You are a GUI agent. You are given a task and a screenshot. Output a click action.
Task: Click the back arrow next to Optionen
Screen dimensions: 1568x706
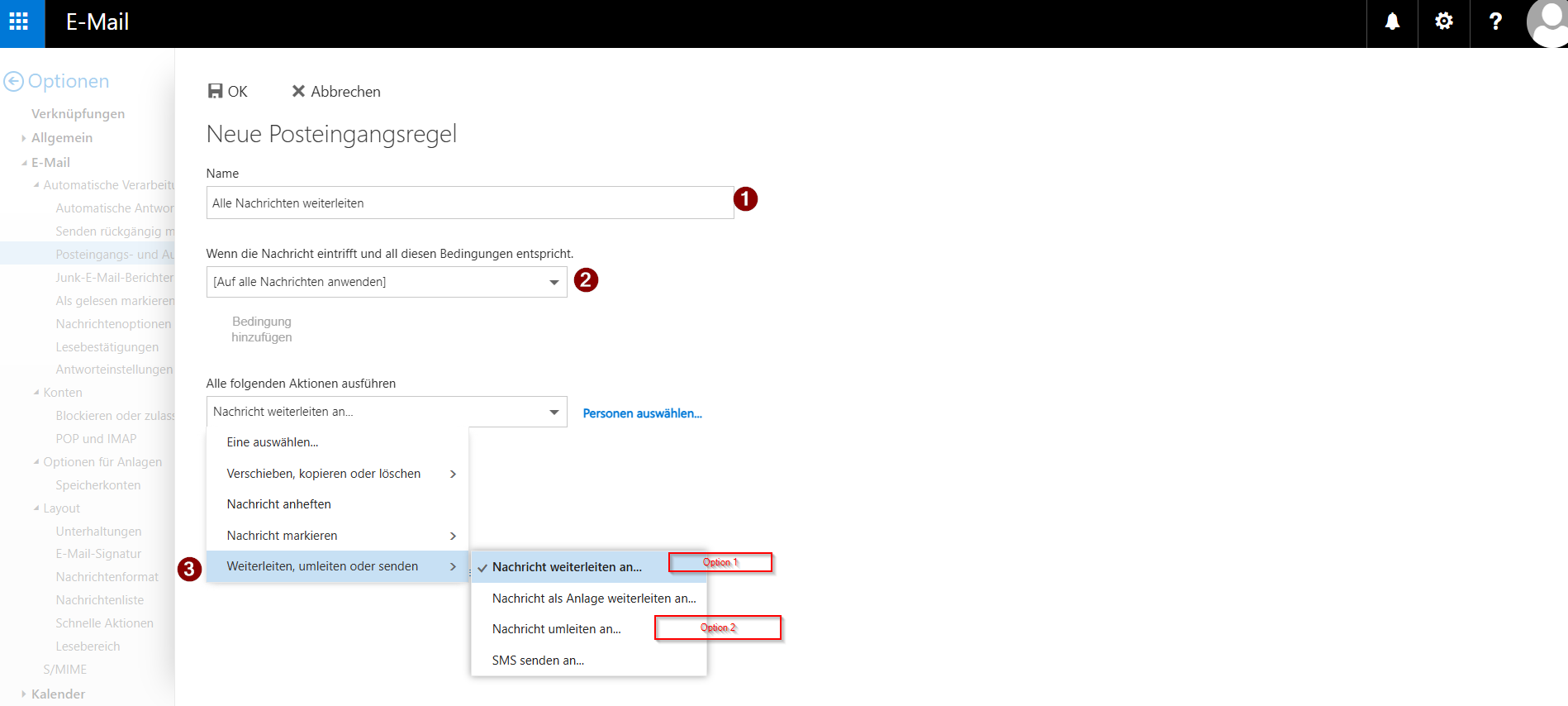point(14,81)
